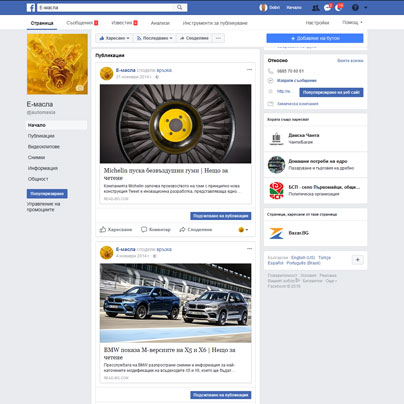Comment on Michelin post via Коментар
The image size is (404, 404).
(x=156, y=230)
